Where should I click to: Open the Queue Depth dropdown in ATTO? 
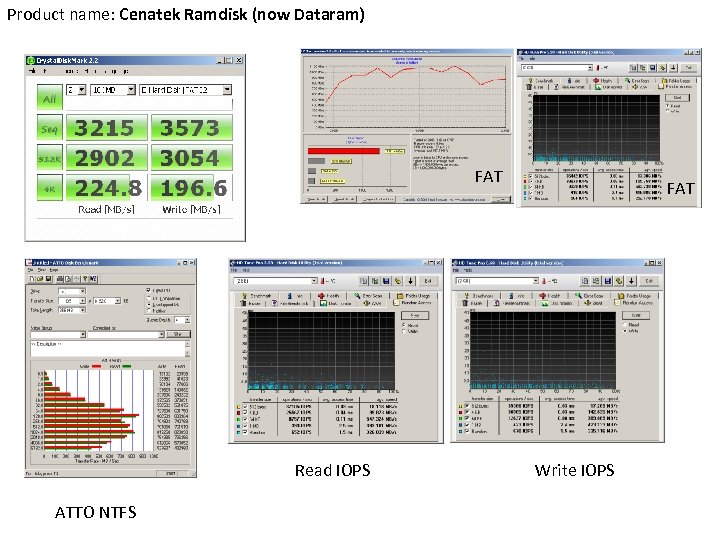point(182,320)
